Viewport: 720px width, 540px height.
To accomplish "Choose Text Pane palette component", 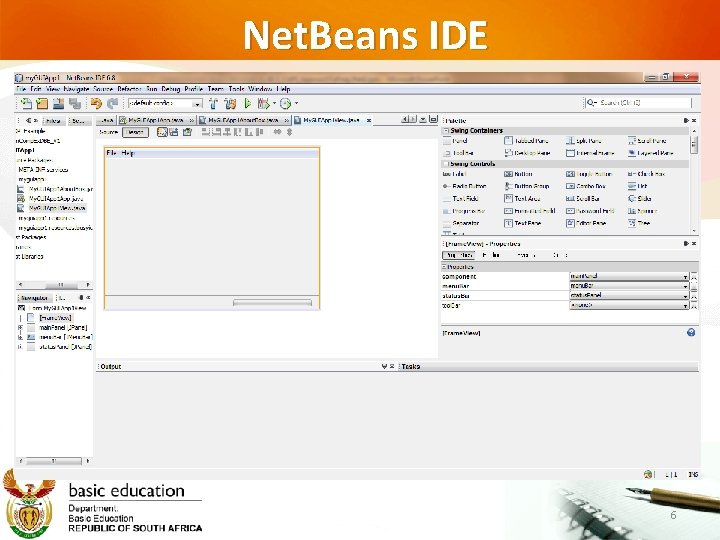I will (523, 223).
